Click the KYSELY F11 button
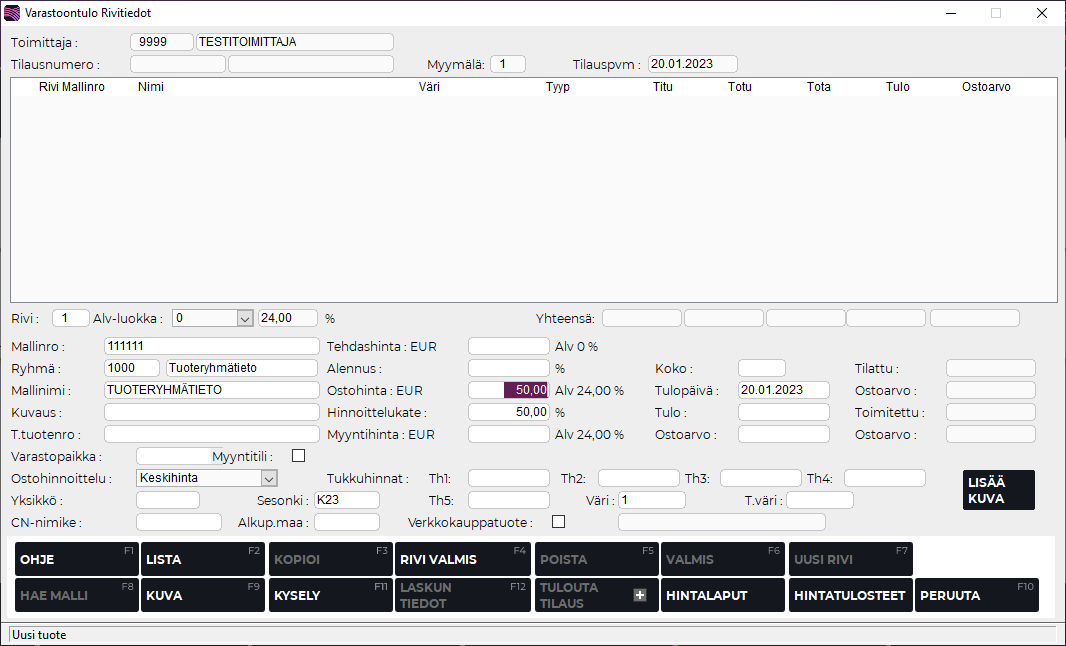The height and width of the screenshot is (646, 1066). (x=330, y=595)
